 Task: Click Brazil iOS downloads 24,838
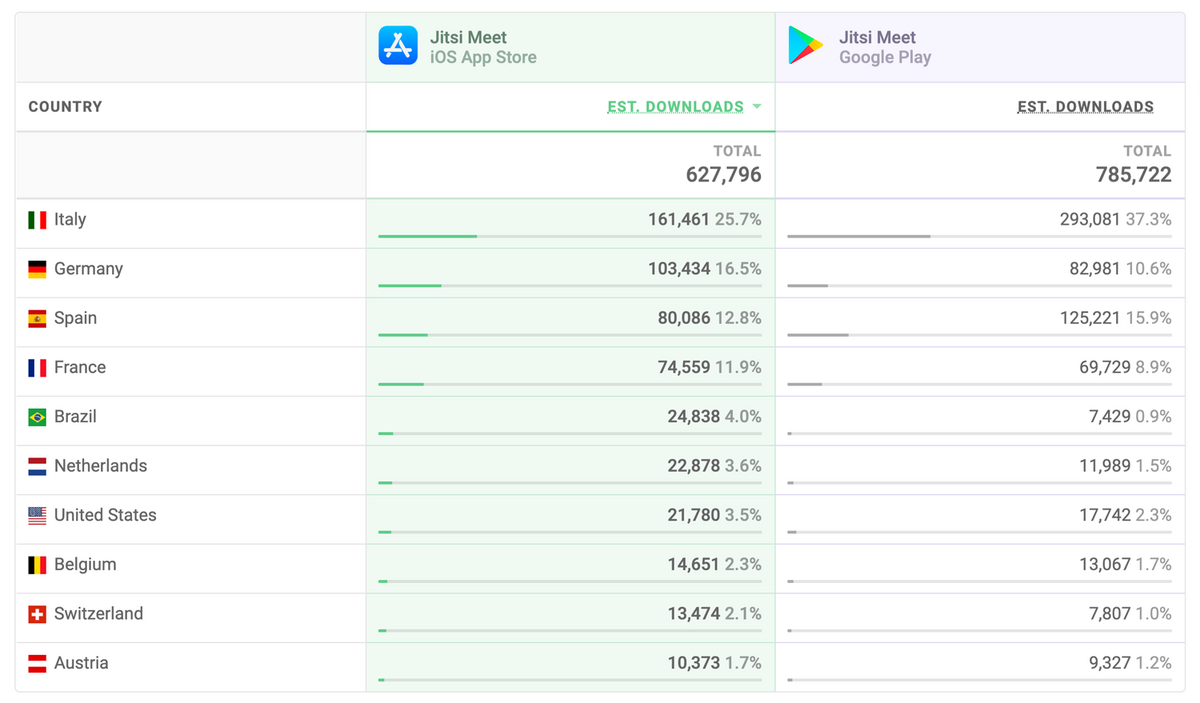click(x=694, y=416)
